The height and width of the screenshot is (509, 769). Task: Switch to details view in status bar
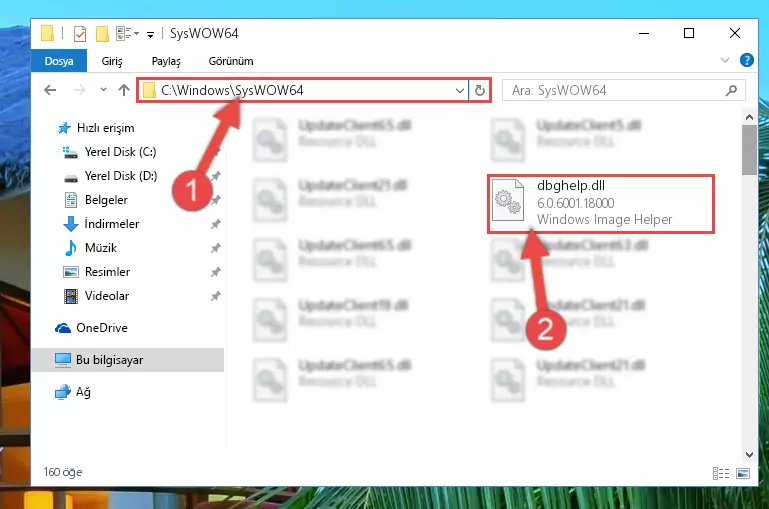(x=720, y=473)
